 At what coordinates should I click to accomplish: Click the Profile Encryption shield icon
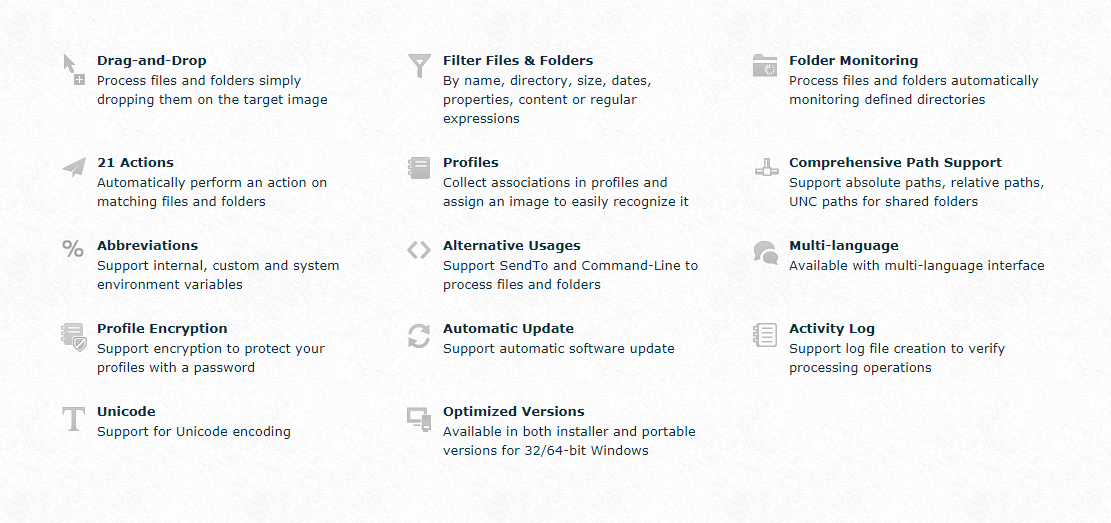click(x=74, y=336)
